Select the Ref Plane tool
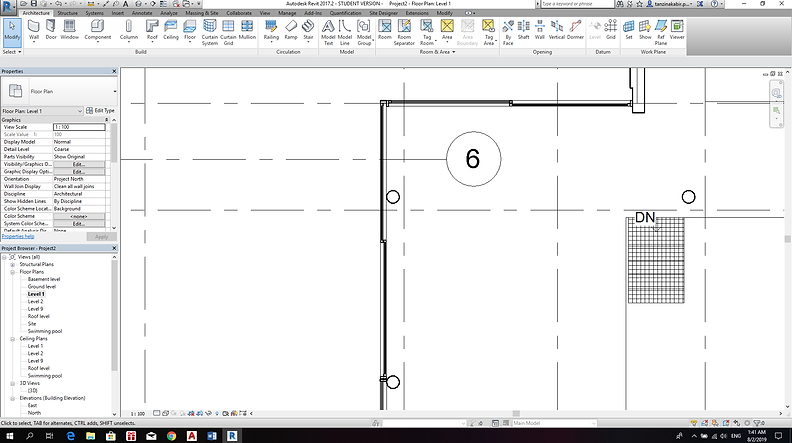Screen dimensions: 792x443 [x=661, y=33]
